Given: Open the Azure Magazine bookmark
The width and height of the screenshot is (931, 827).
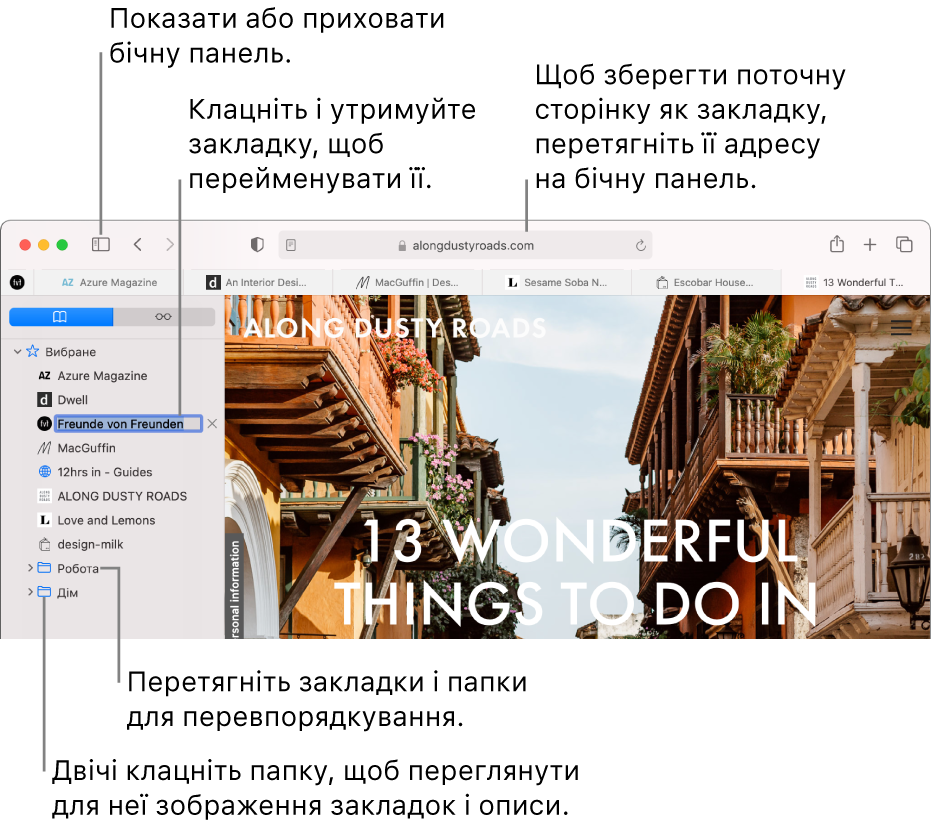Looking at the screenshot, I should pos(93,376).
